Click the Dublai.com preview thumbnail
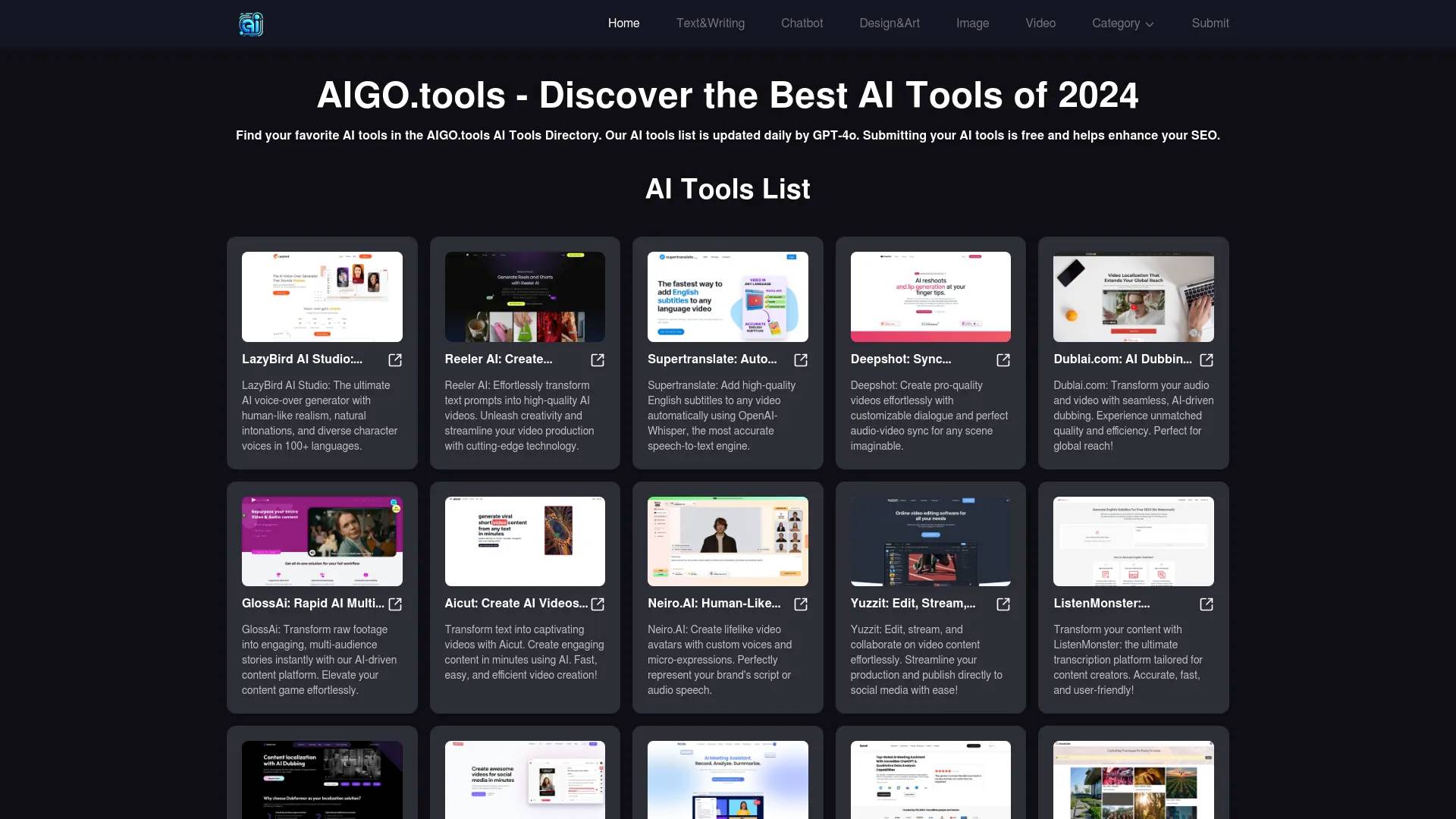Image resolution: width=1456 pixels, height=819 pixels. pyautogui.click(x=1134, y=297)
